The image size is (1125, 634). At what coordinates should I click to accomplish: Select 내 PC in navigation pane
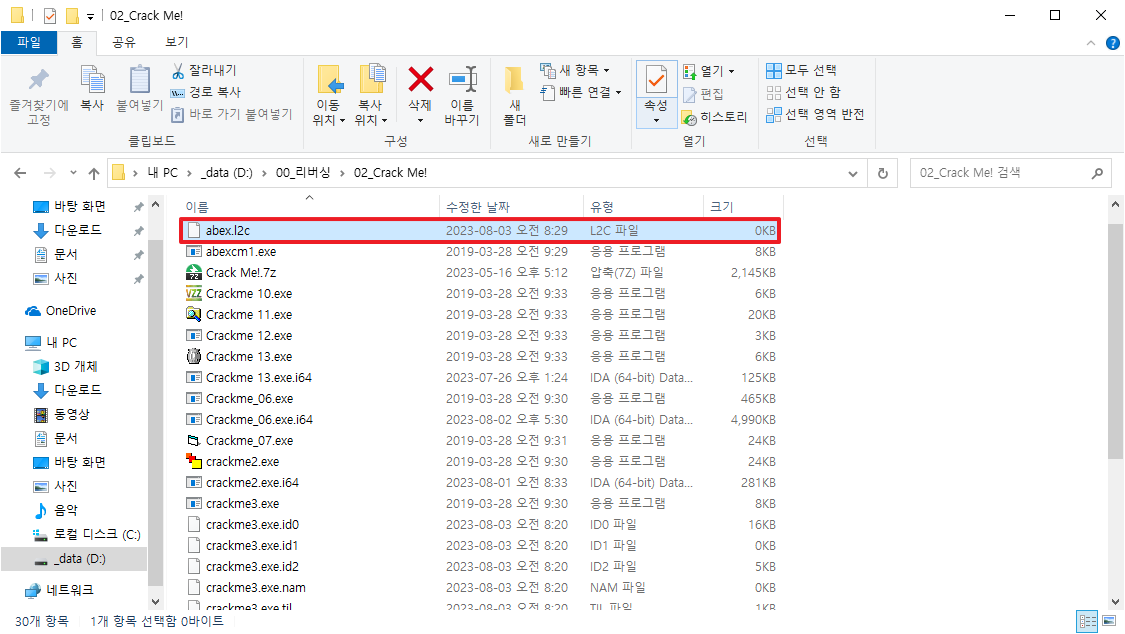(x=62, y=342)
